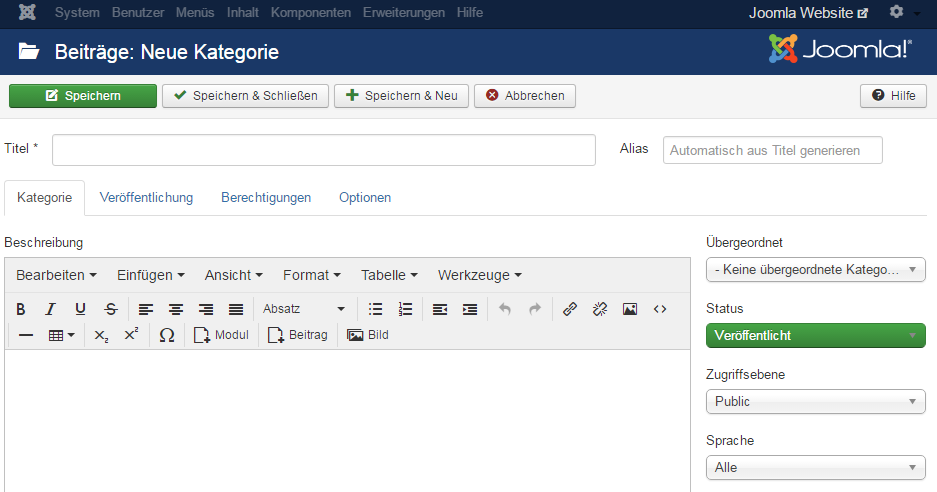
Task: Select the Kategorie tab
Action: click(45, 198)
